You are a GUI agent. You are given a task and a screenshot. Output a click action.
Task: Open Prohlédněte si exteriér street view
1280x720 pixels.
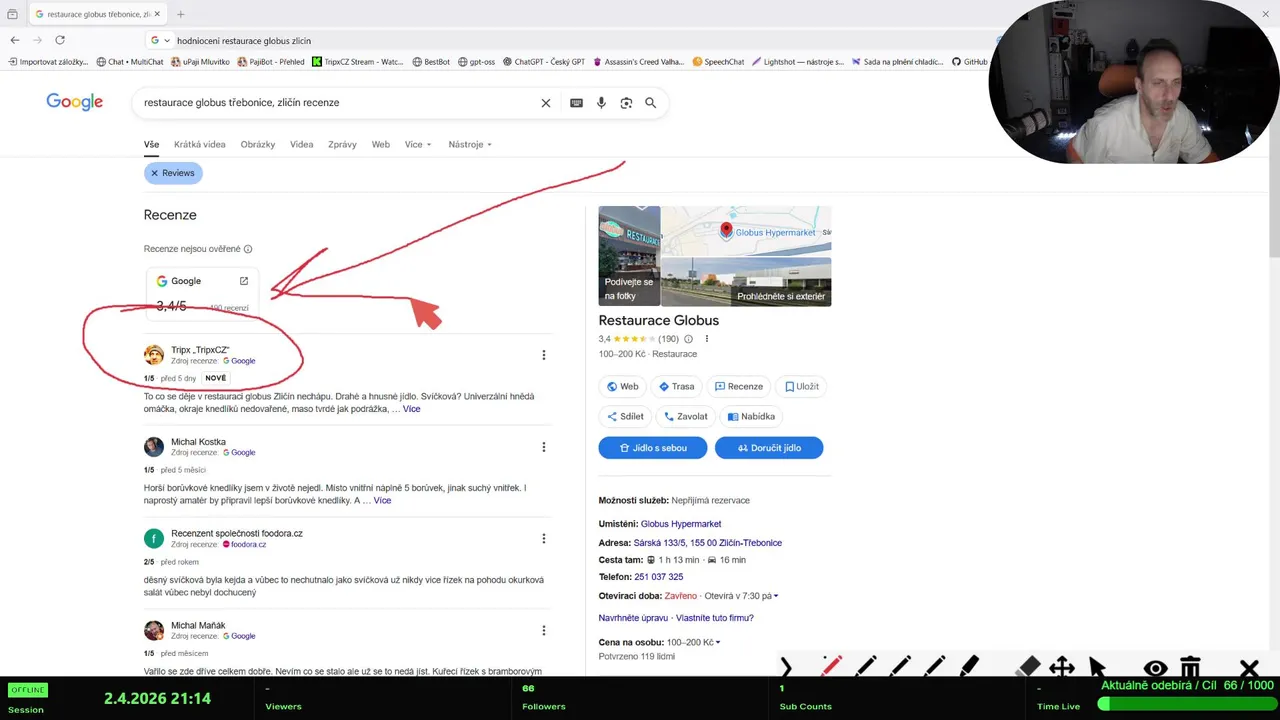746,281
